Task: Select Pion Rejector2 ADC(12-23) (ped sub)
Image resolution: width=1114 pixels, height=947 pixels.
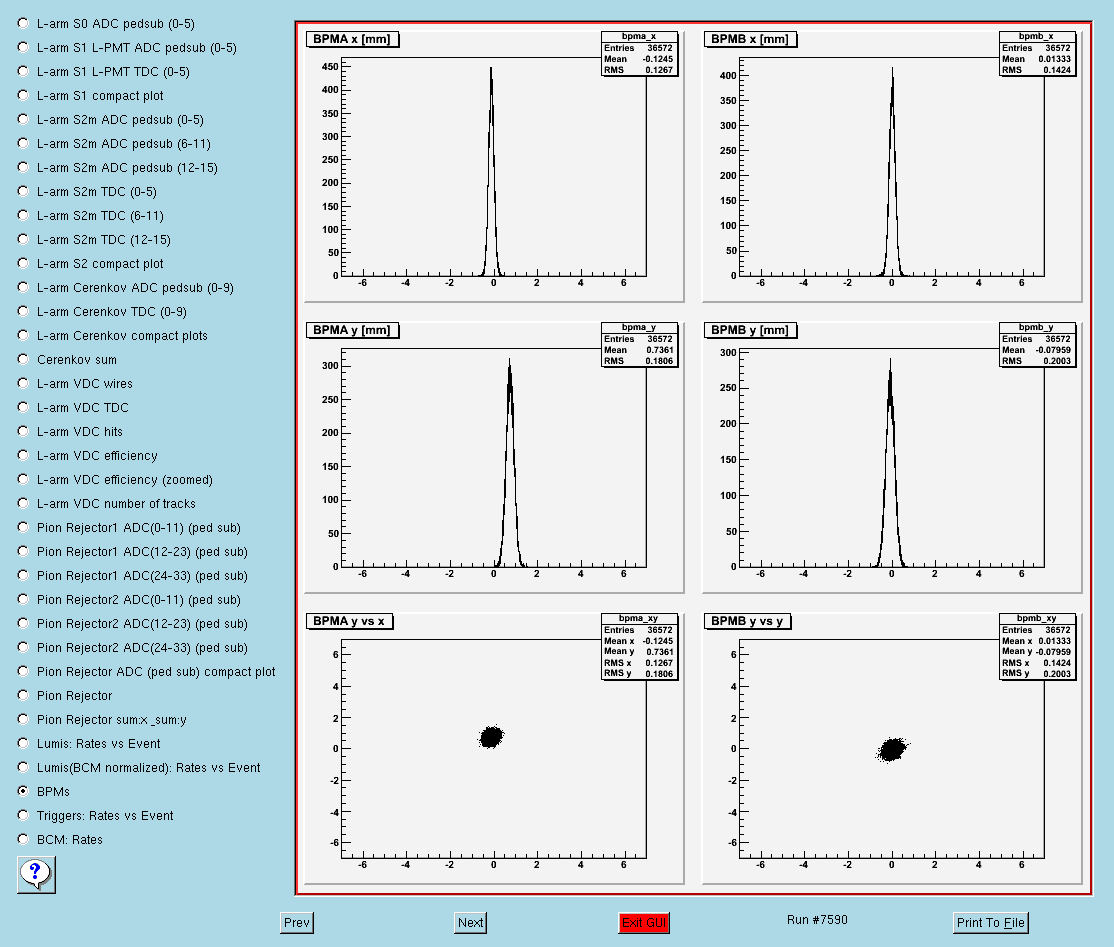Action: click(23, 624)
